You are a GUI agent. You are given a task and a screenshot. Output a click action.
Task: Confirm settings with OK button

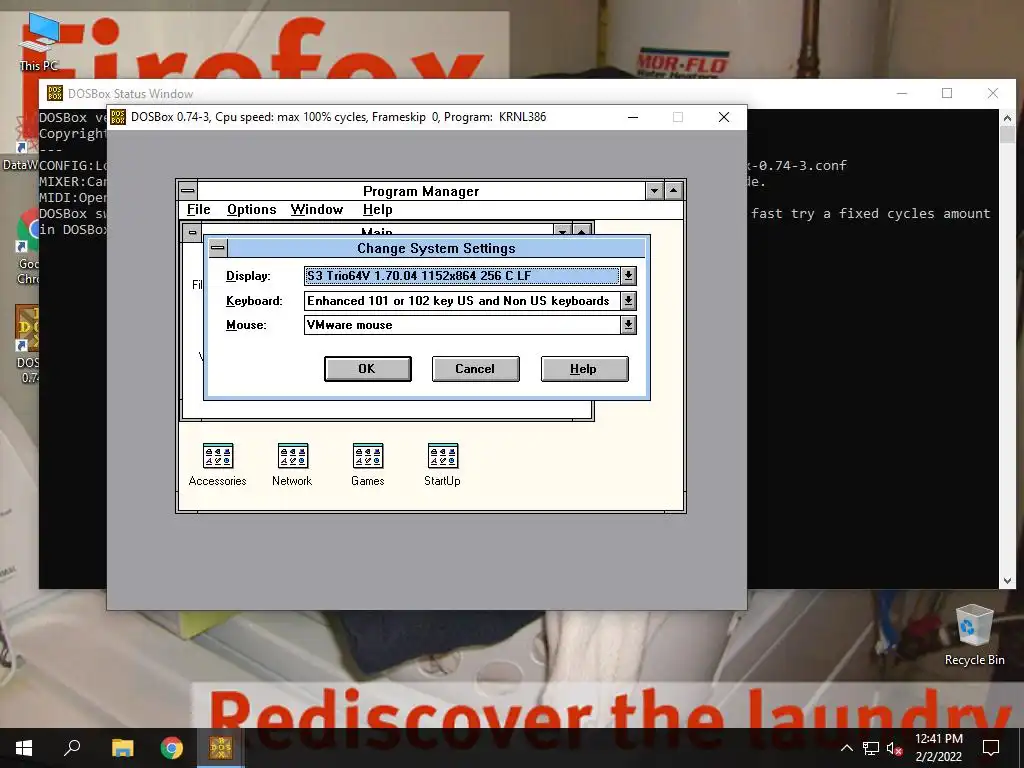[368, 369]
